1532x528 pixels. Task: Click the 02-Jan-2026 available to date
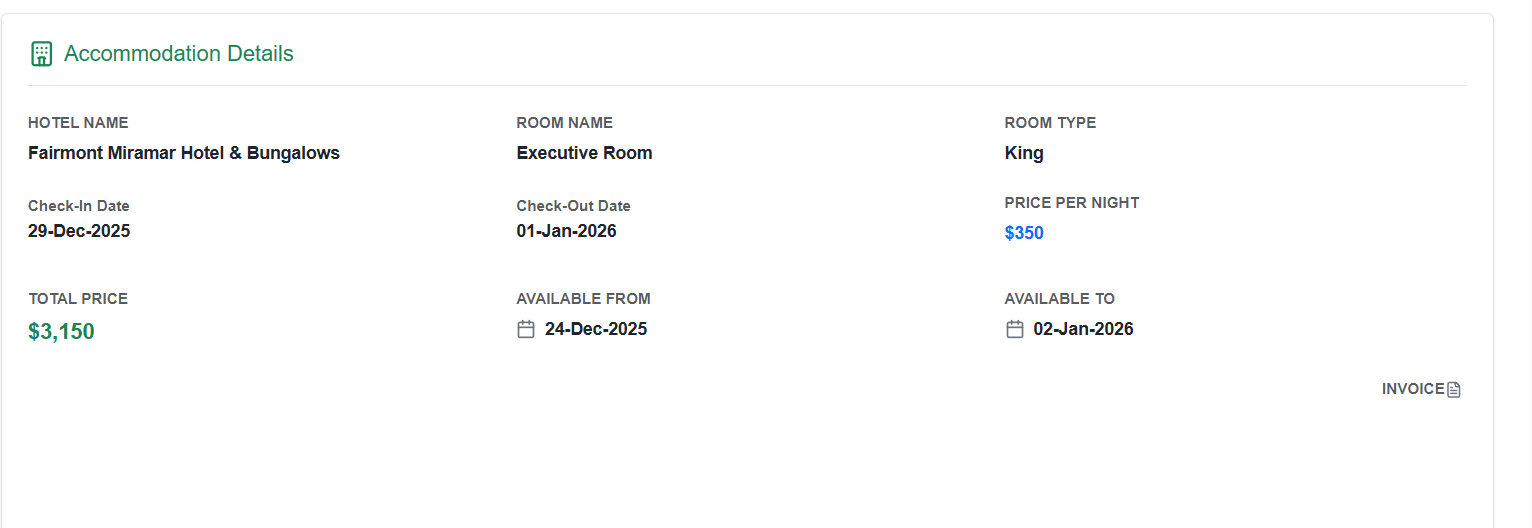point(1083,329)
